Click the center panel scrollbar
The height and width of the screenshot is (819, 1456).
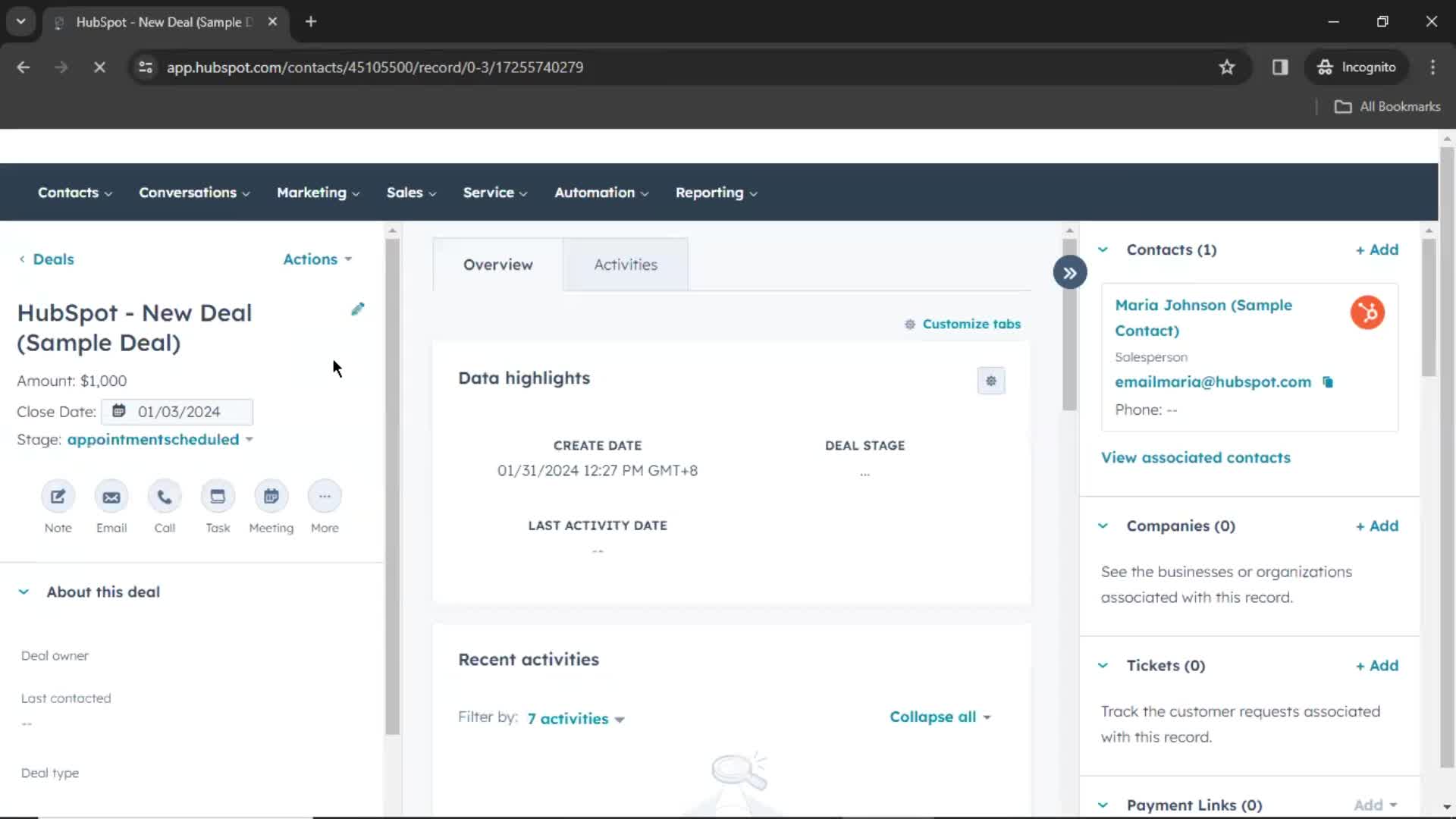coord(1069,325)
